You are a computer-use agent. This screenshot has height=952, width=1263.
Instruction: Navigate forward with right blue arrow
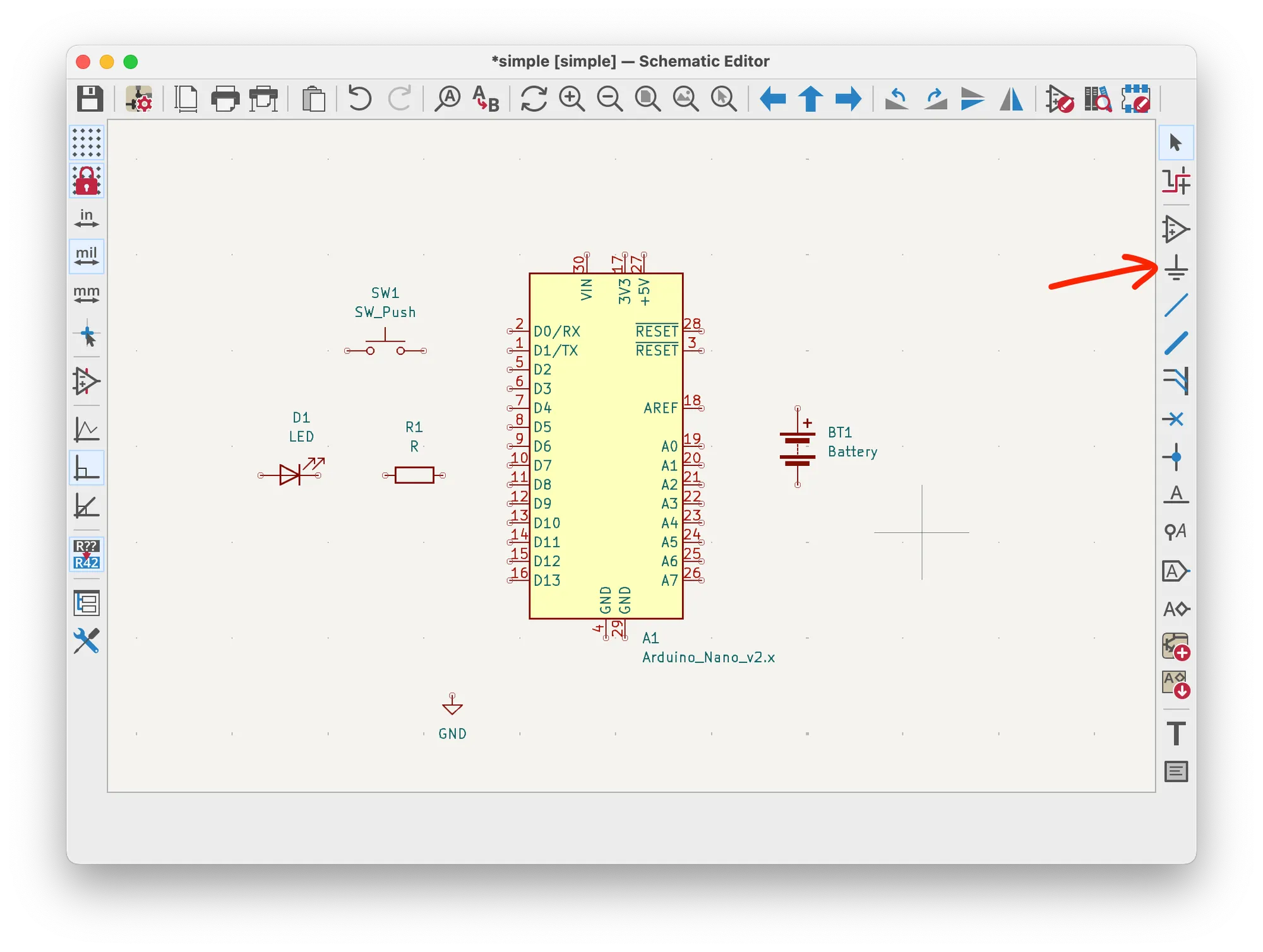coord(848,99)
